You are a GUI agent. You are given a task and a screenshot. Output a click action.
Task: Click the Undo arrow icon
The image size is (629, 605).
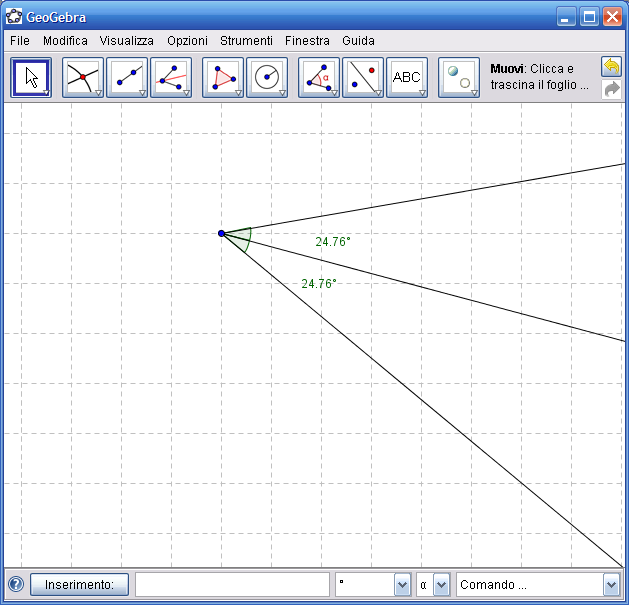click(x=611, y=67)
